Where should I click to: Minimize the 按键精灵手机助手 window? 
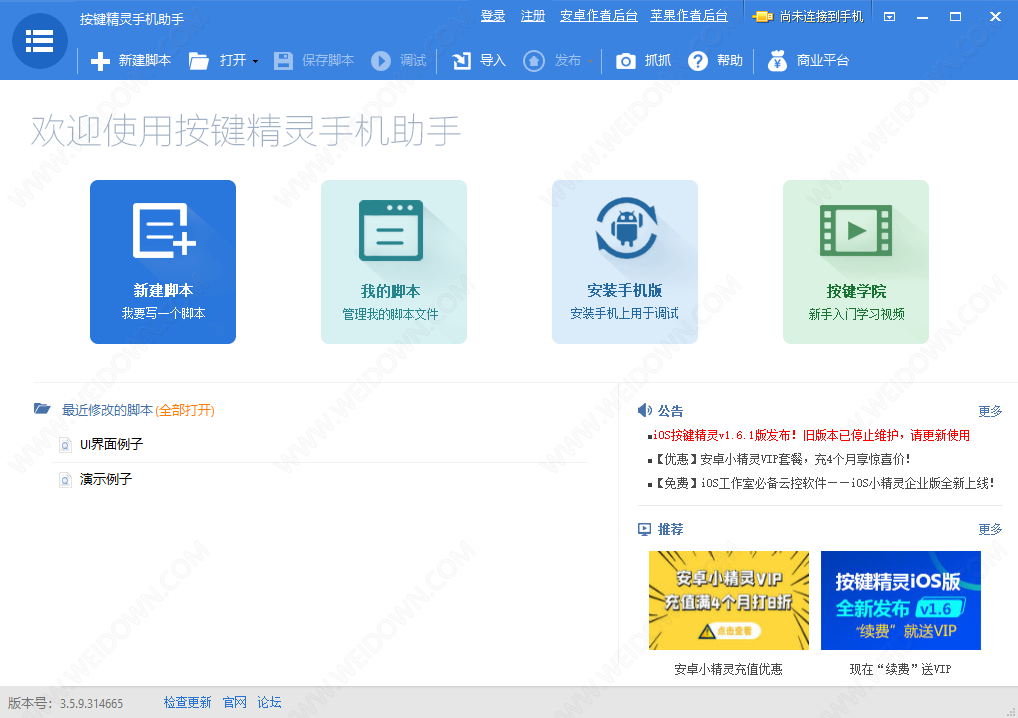tap(922, 17)
